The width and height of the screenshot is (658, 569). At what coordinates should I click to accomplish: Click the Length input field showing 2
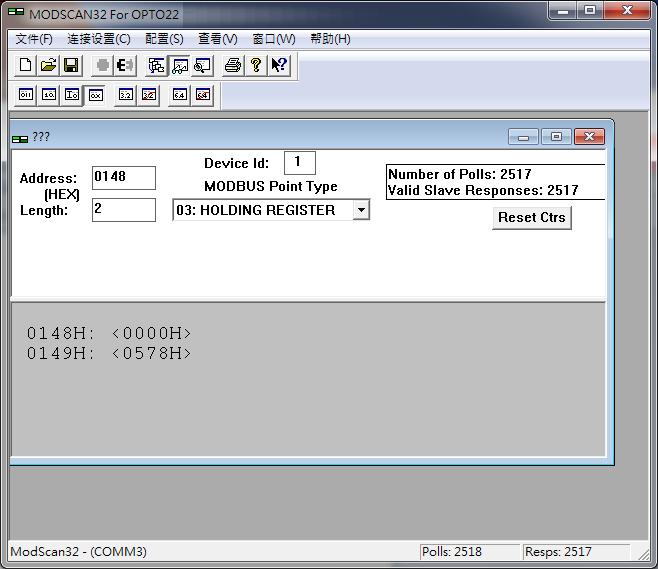pos(124,210)
